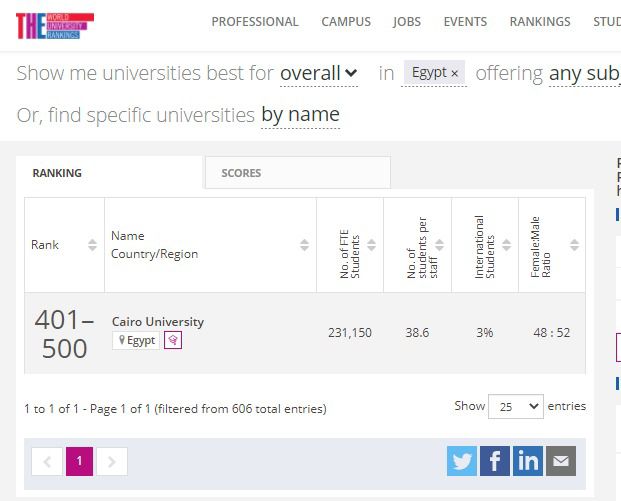Viewport: 621px width, 501px height.
Task: Open the Campus menu item
Action: (x=346, y=21)
